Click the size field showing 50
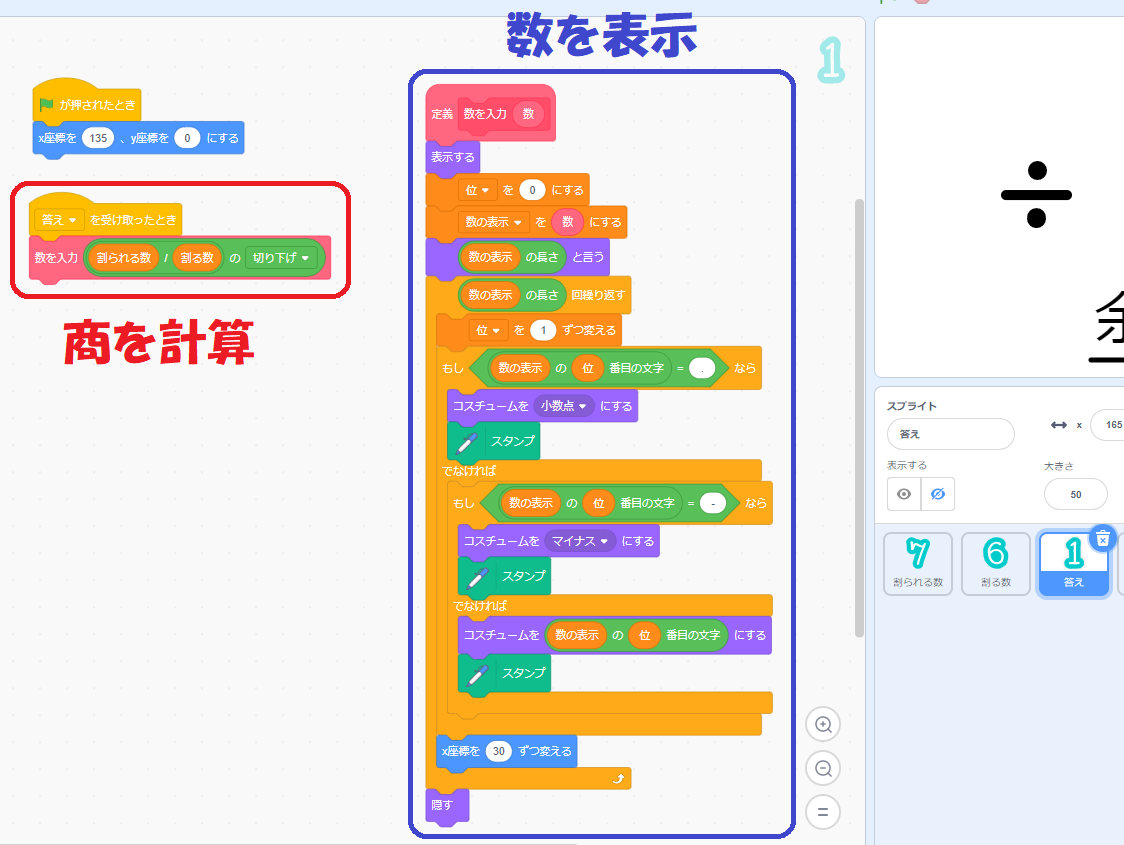 click(1075, 494)
